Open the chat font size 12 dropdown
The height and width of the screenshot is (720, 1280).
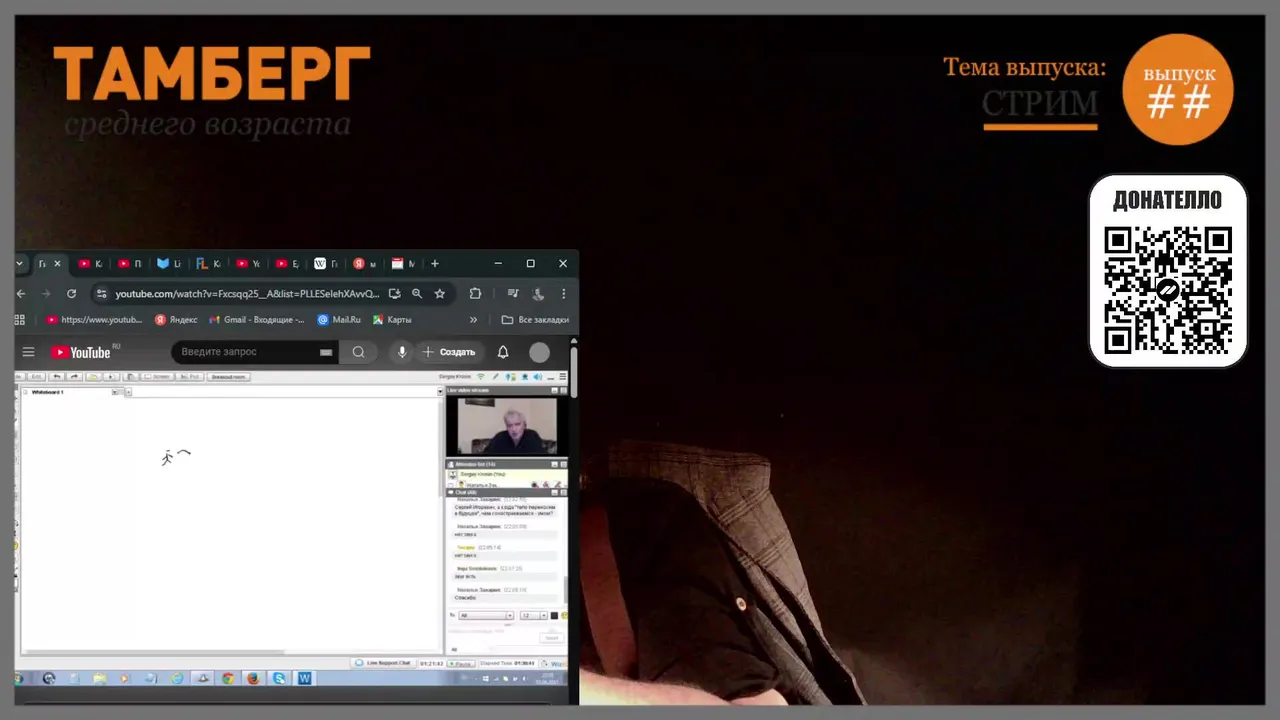pyautogui.click(x=533, y=616)
